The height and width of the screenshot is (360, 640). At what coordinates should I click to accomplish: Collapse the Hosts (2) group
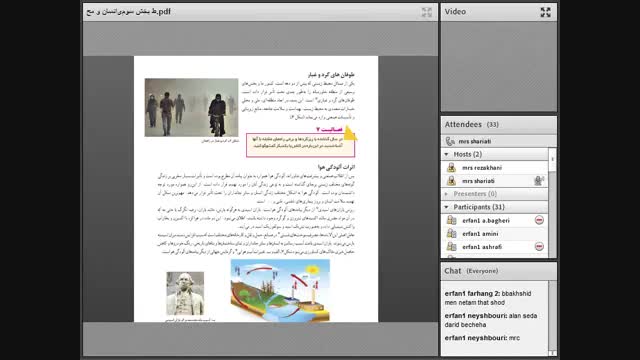(447, 154)
